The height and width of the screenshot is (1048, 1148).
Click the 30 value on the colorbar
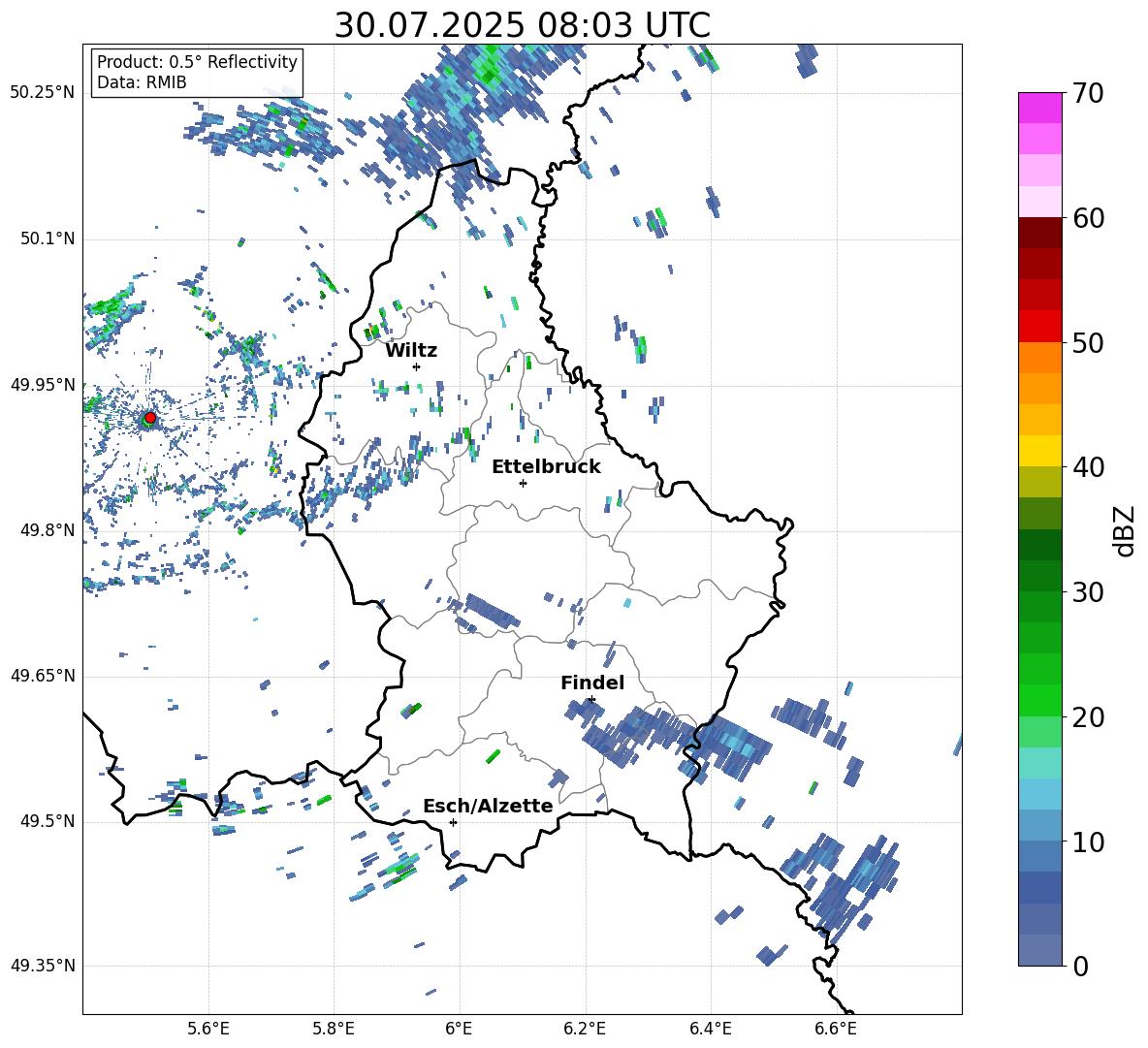point(1088,592)
